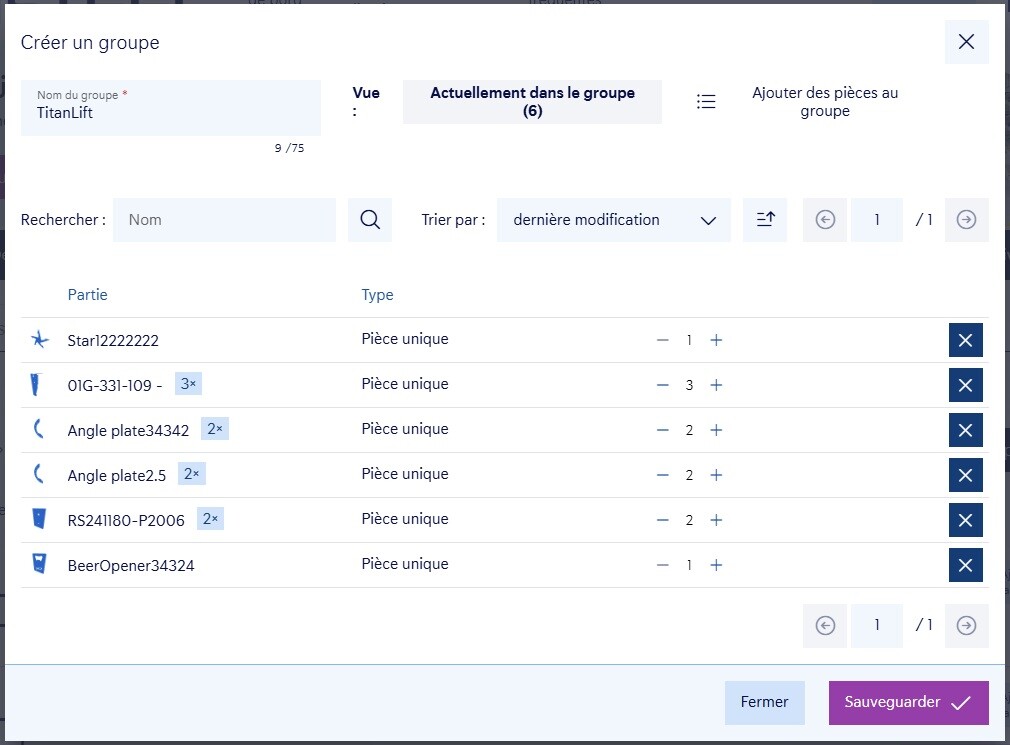Click the Fermer button
This screenshot has width=1010, height=745.
pos(764,702)
